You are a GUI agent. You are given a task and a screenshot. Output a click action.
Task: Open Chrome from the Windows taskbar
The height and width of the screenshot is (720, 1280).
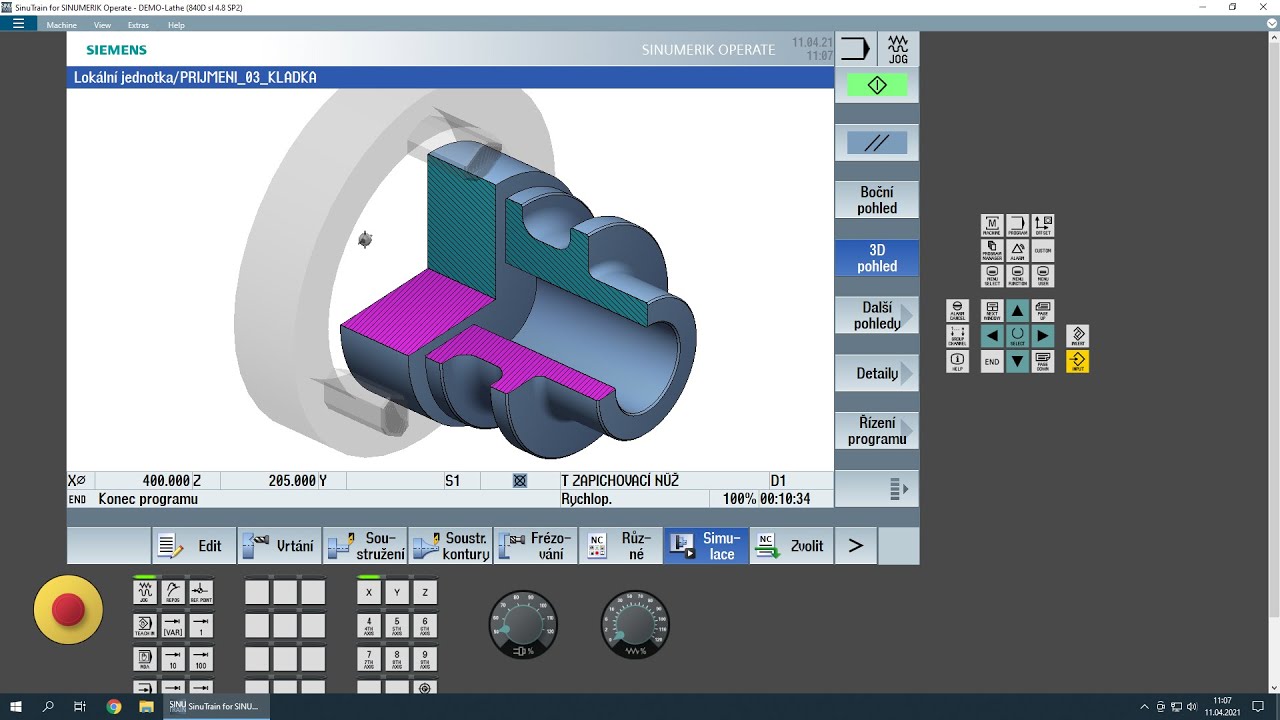click(114, 706)
